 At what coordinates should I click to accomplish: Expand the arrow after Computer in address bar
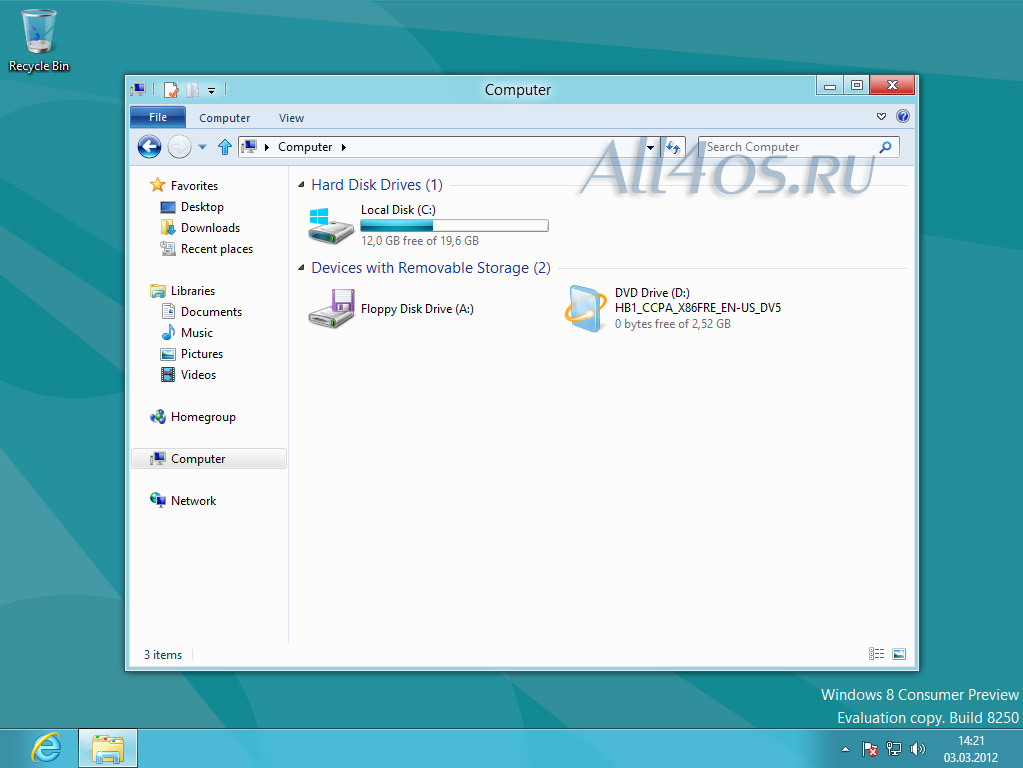[x=344, y=147]
